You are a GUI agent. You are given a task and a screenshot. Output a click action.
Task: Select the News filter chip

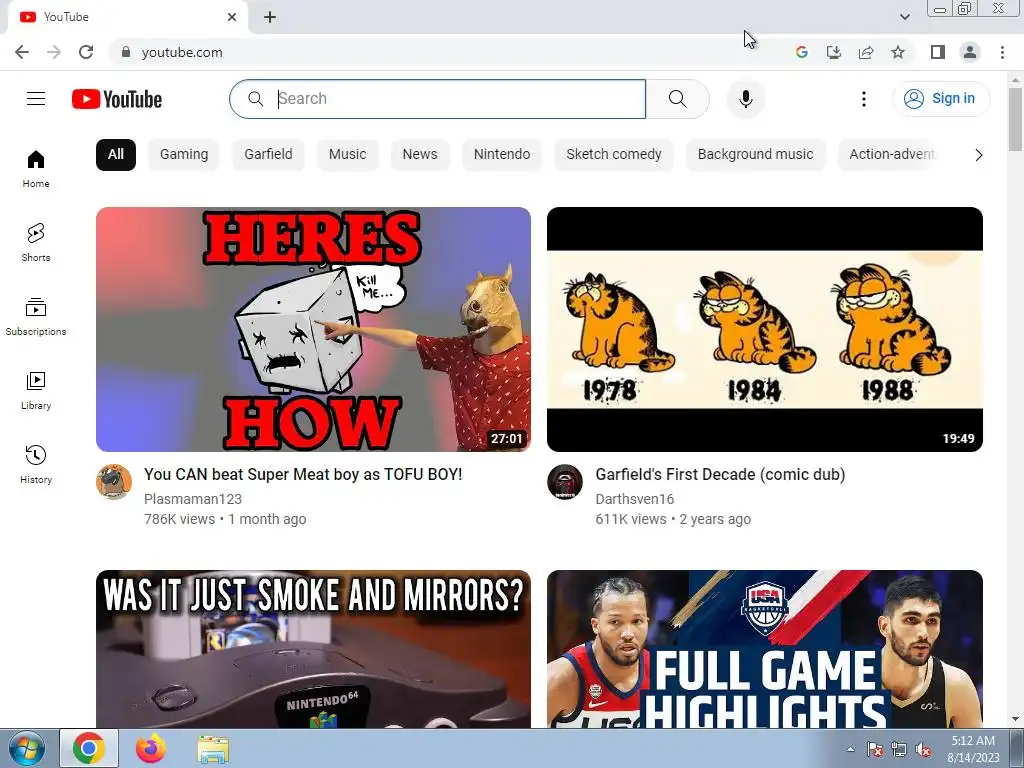(x=420, y=155)
